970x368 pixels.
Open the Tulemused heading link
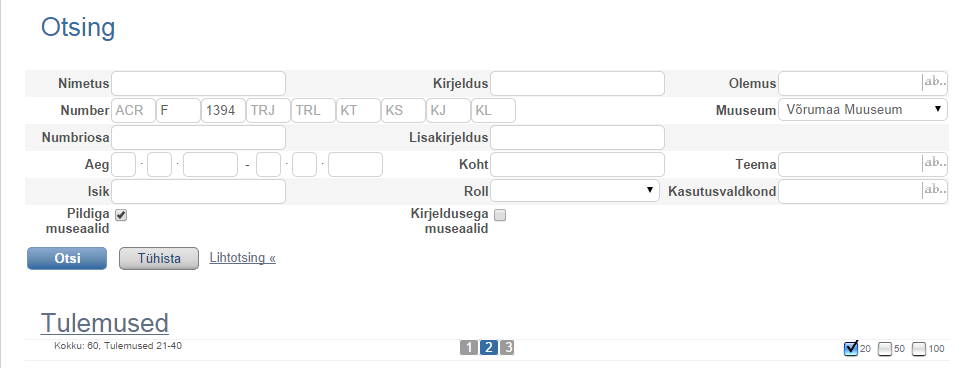tap(105, 323)
